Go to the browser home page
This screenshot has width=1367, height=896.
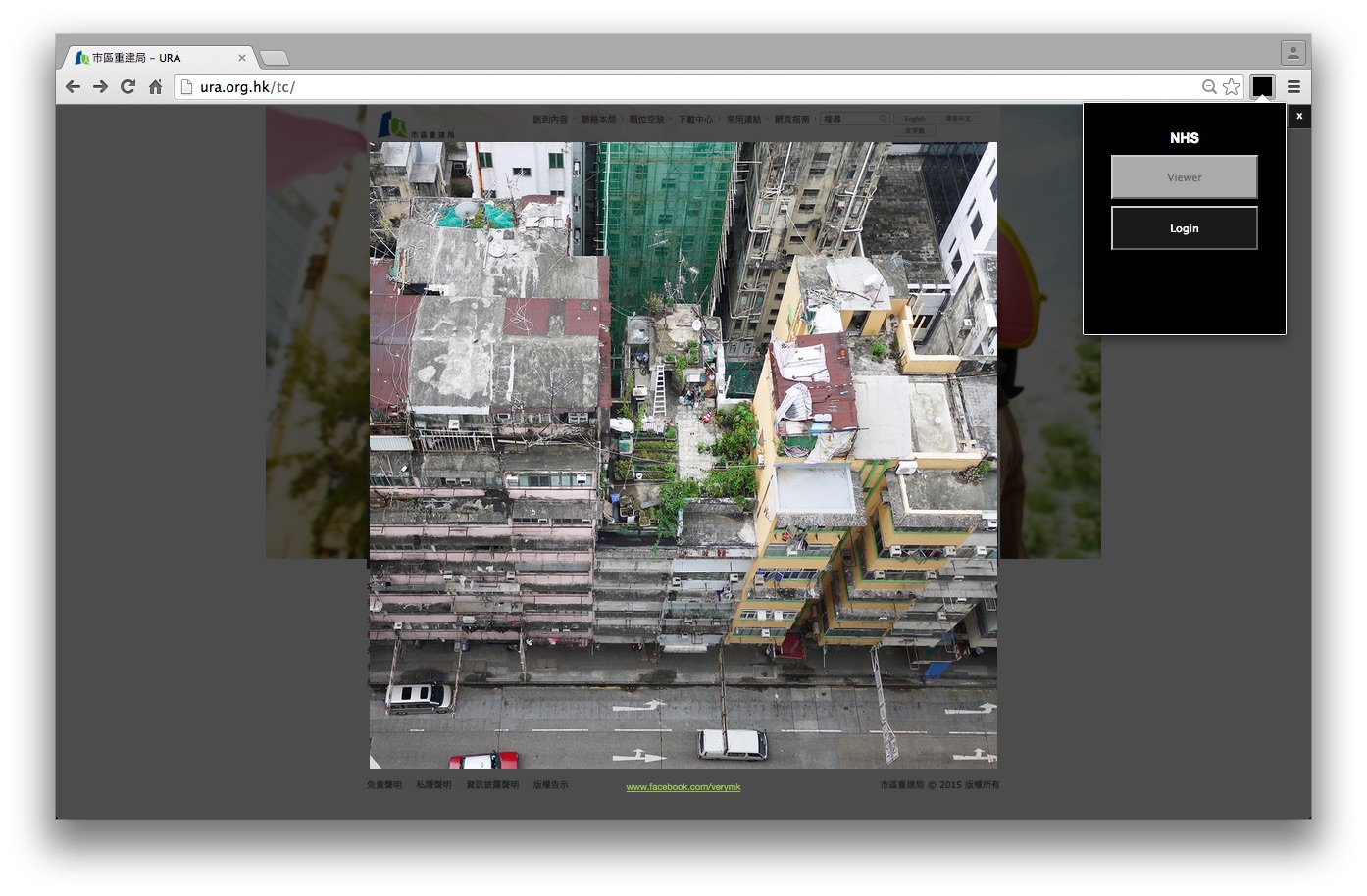(155, 87)
